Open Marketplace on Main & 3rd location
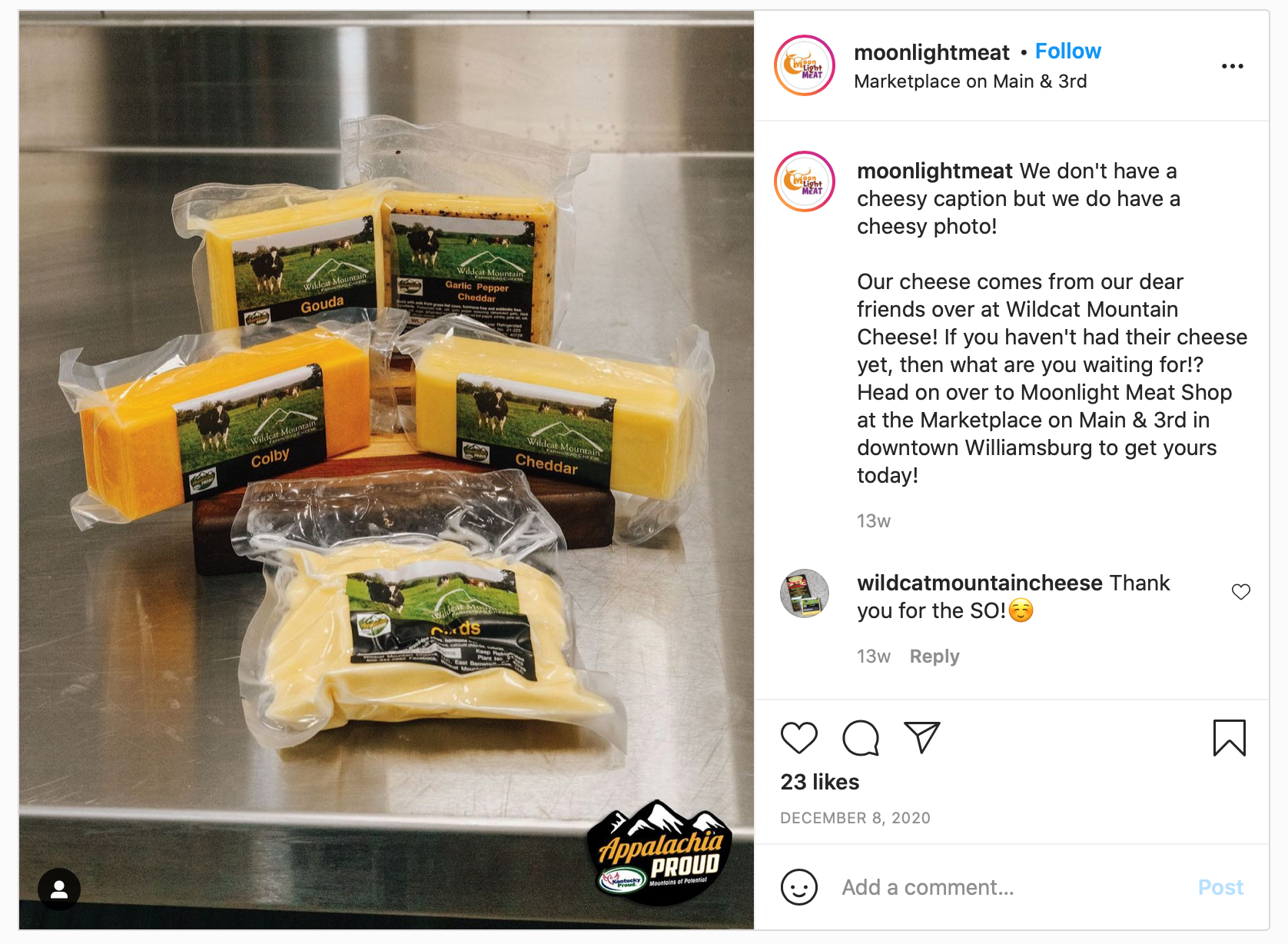The image size is (1288, 944). tap(970, 81)
